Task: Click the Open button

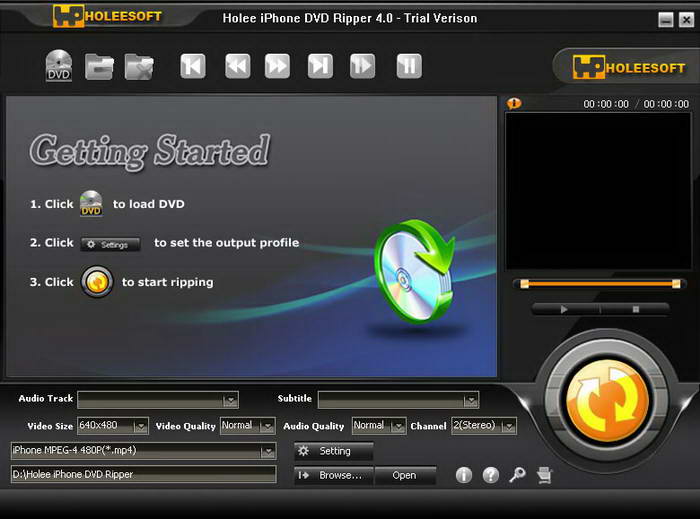Action: point(404,475)
